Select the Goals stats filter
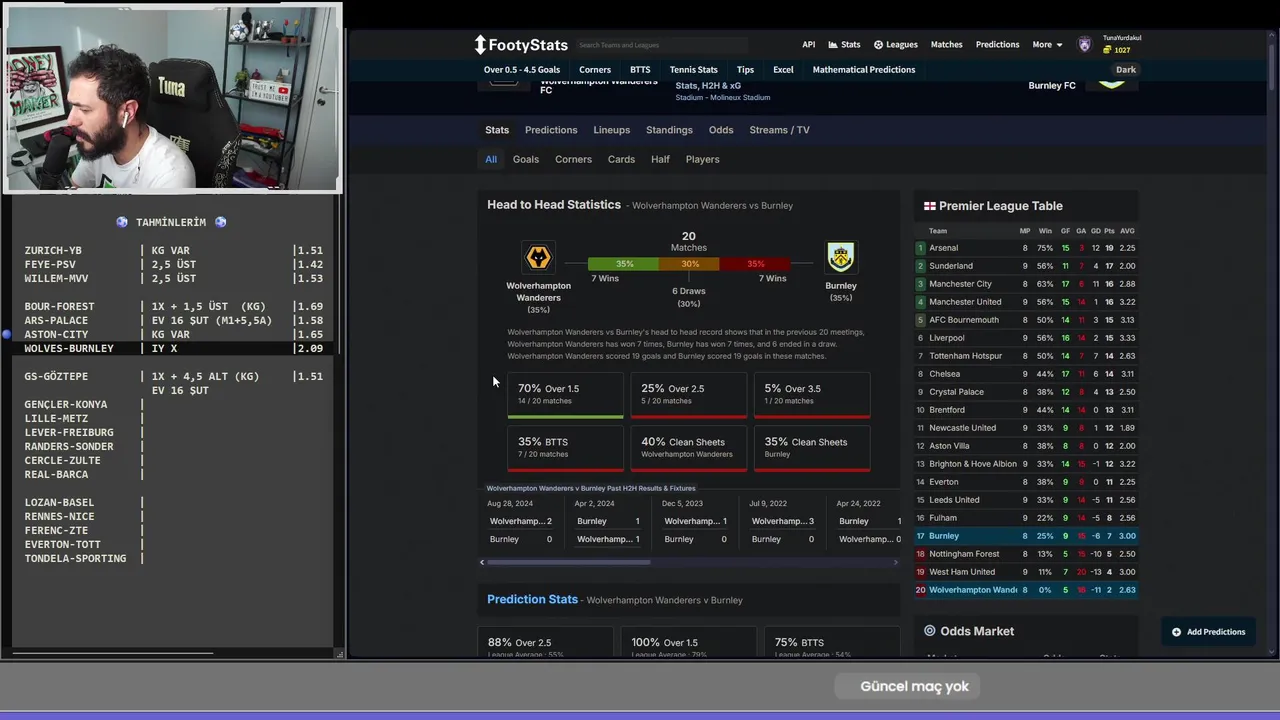The height and width of the screenshot is (720, 1280). (x=526, y=159)
